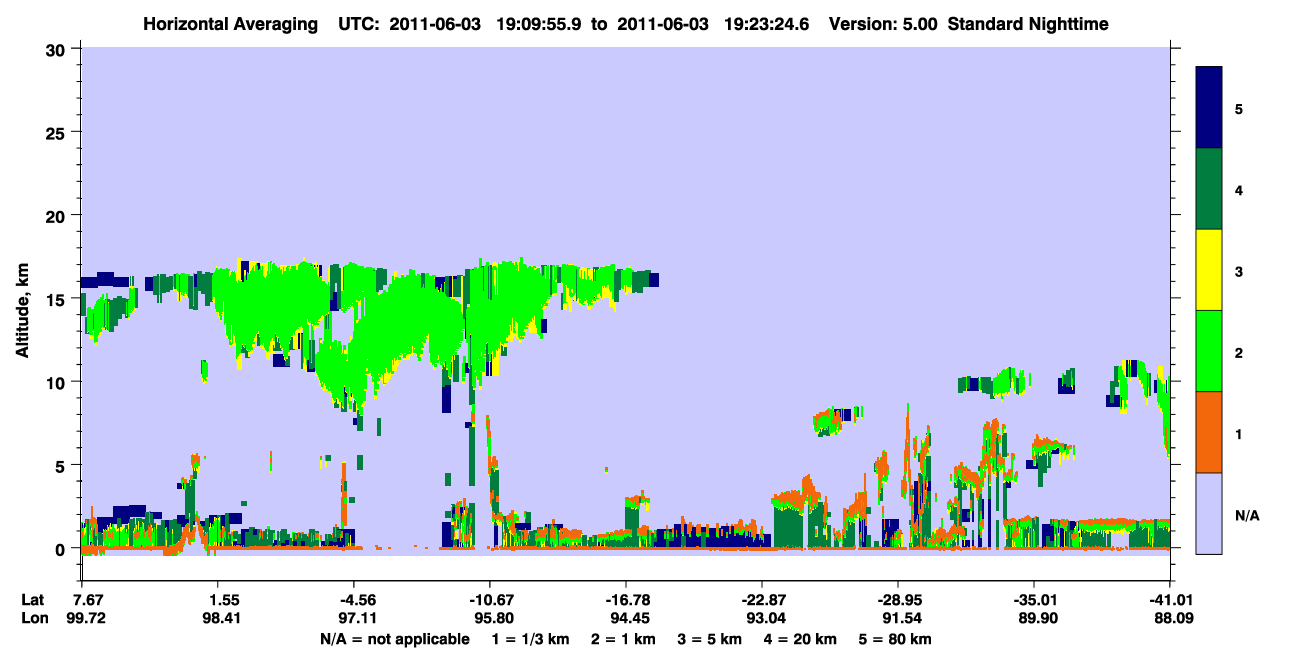Click legend text '2 = 1 km'

(626, 639)
